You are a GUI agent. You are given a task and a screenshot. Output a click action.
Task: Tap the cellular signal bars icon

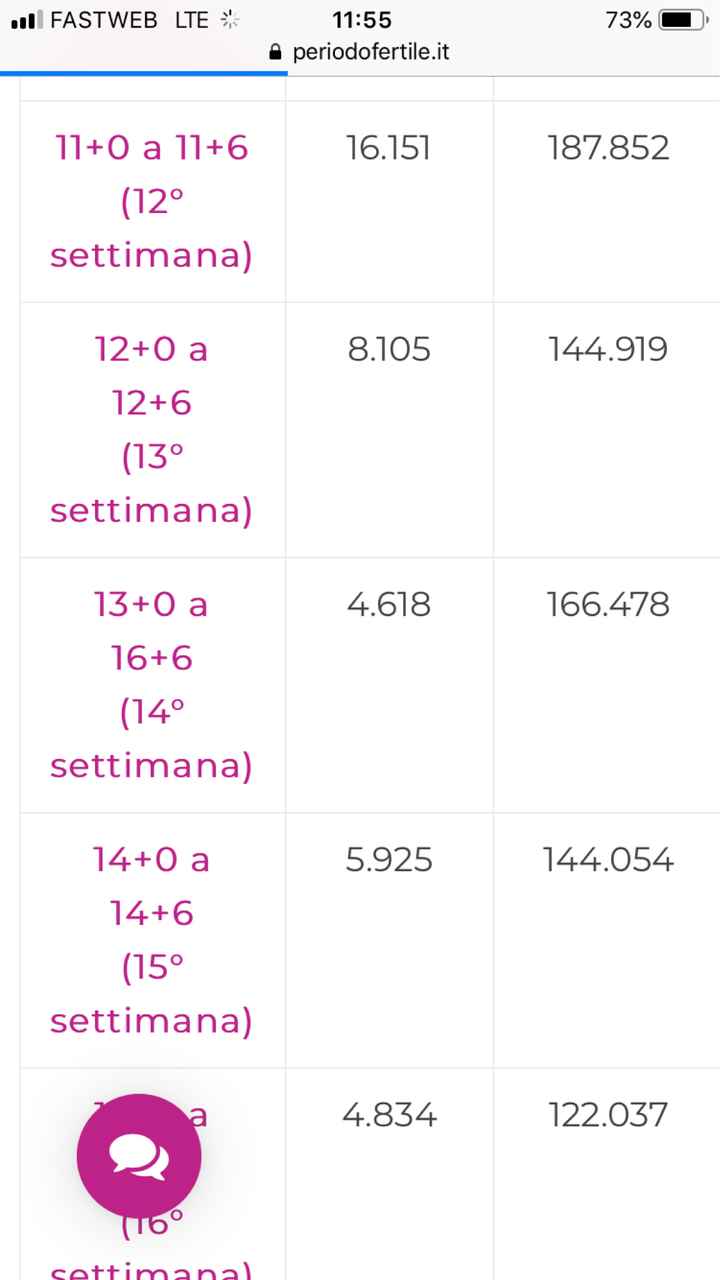pyautogui.click(x=26, y=20)
